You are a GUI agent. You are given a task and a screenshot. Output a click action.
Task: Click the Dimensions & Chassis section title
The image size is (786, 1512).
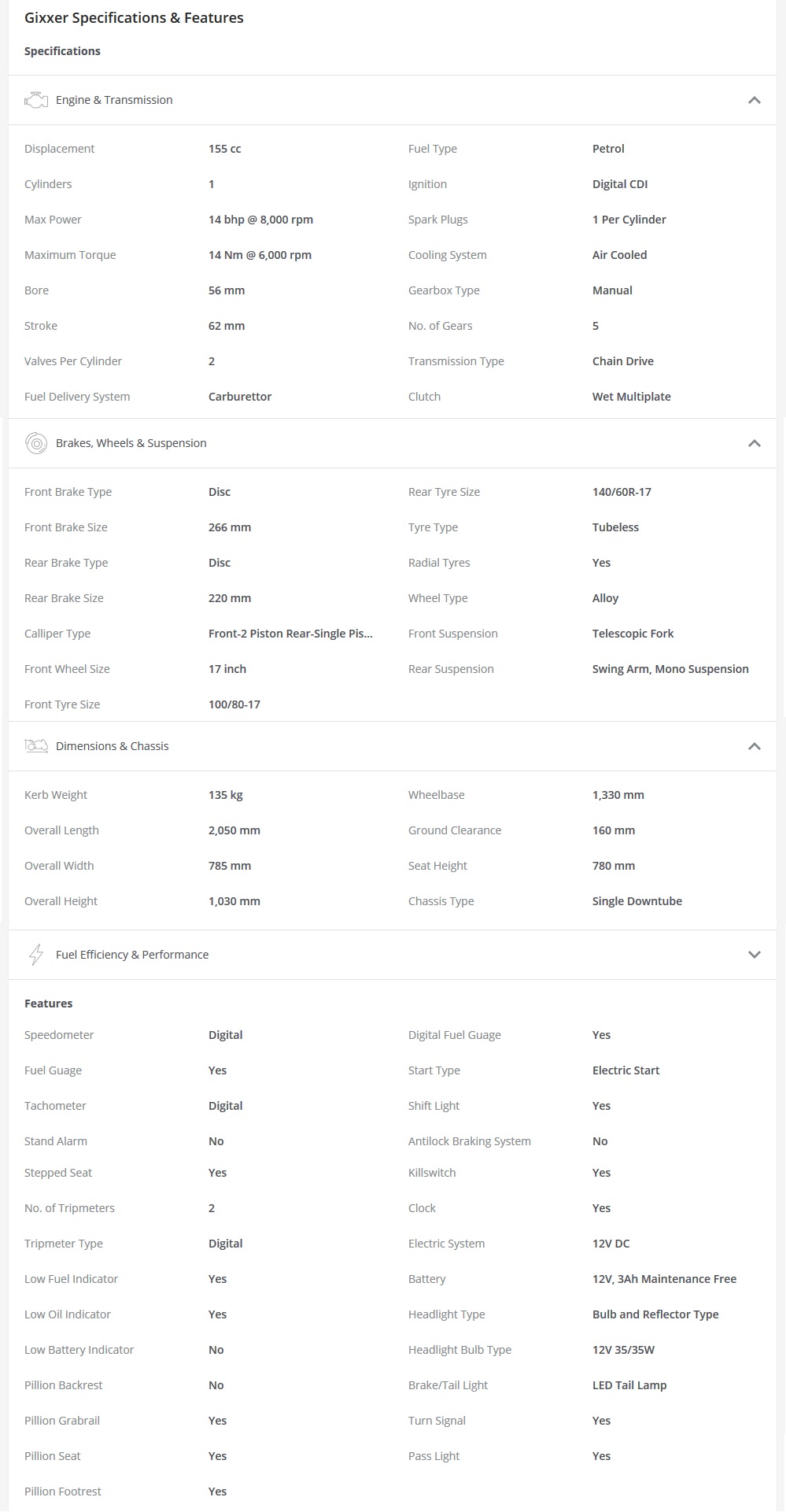pyautogui.click(x=113, y=746)
